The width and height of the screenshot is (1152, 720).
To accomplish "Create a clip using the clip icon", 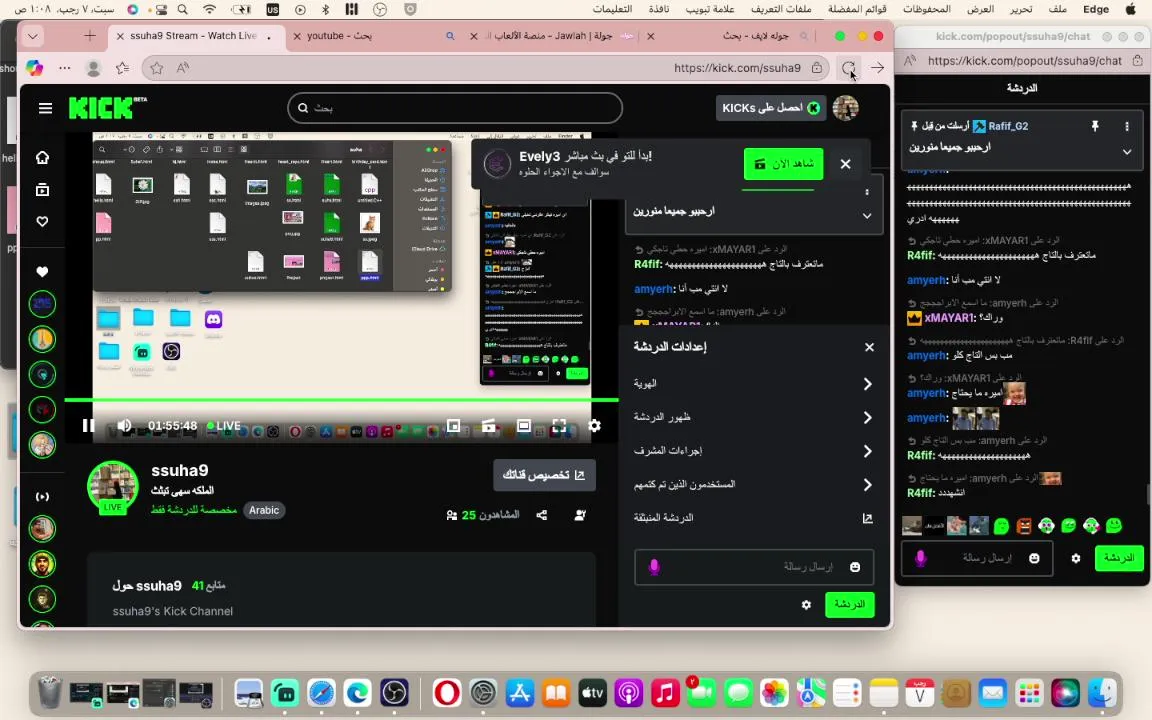I will (489, 425).
